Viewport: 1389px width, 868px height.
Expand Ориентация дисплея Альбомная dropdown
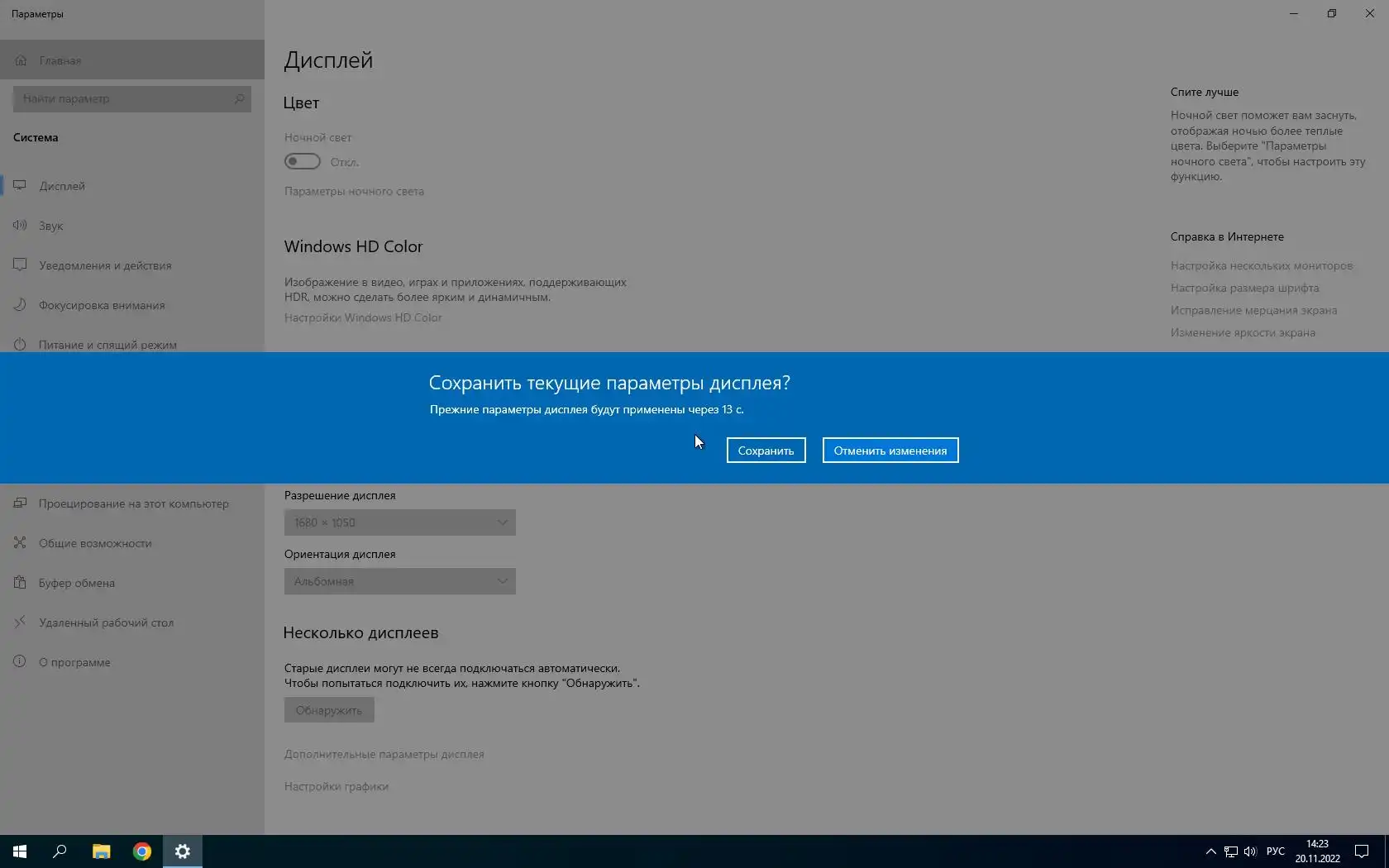point(400,581)
